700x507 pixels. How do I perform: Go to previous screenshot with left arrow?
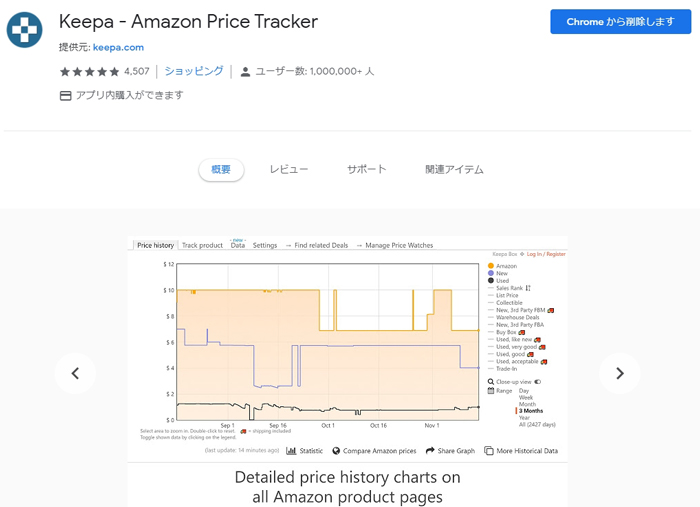(75, 374)
